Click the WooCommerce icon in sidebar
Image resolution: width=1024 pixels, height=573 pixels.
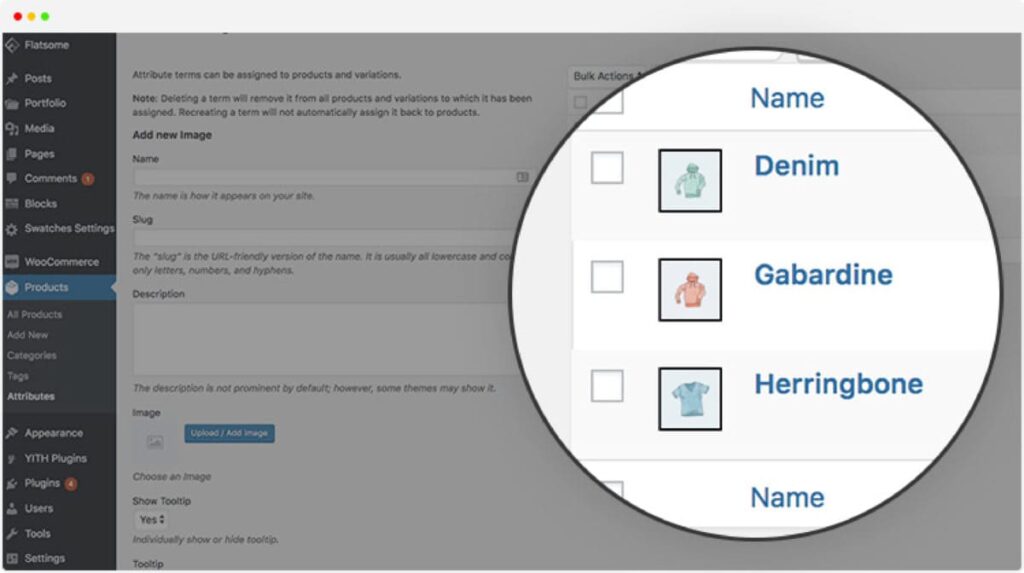point(12,262)
